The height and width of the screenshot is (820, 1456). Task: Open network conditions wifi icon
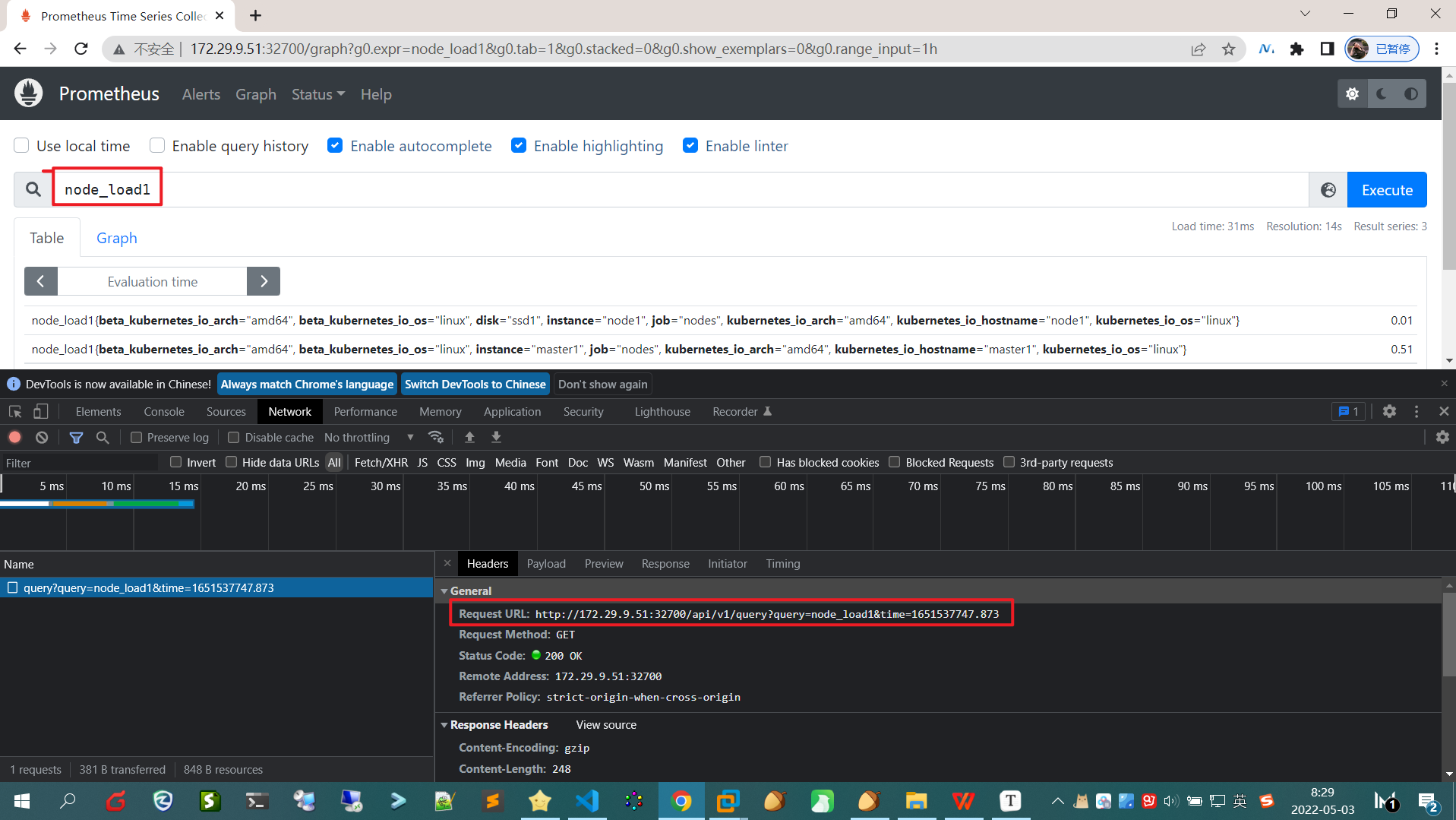point(436,437)
